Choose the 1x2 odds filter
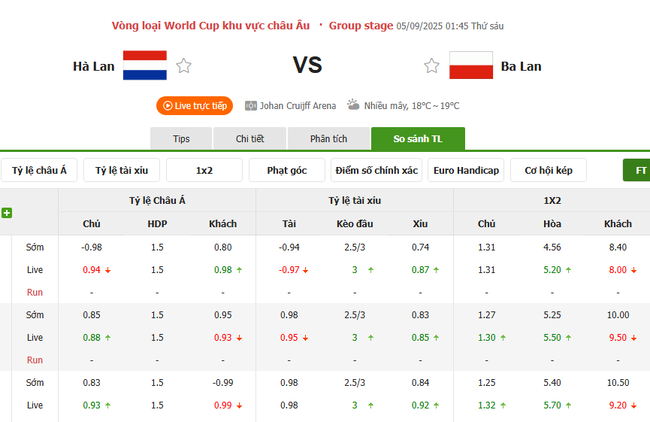The height and width of the screenshot is (422, 650). [204, 171]
